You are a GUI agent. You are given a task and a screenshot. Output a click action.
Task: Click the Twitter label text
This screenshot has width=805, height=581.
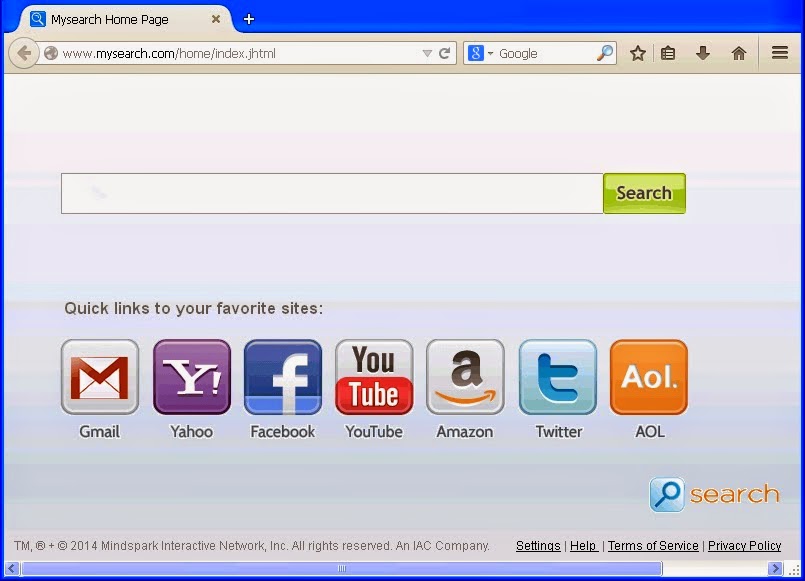pos(559,432)
